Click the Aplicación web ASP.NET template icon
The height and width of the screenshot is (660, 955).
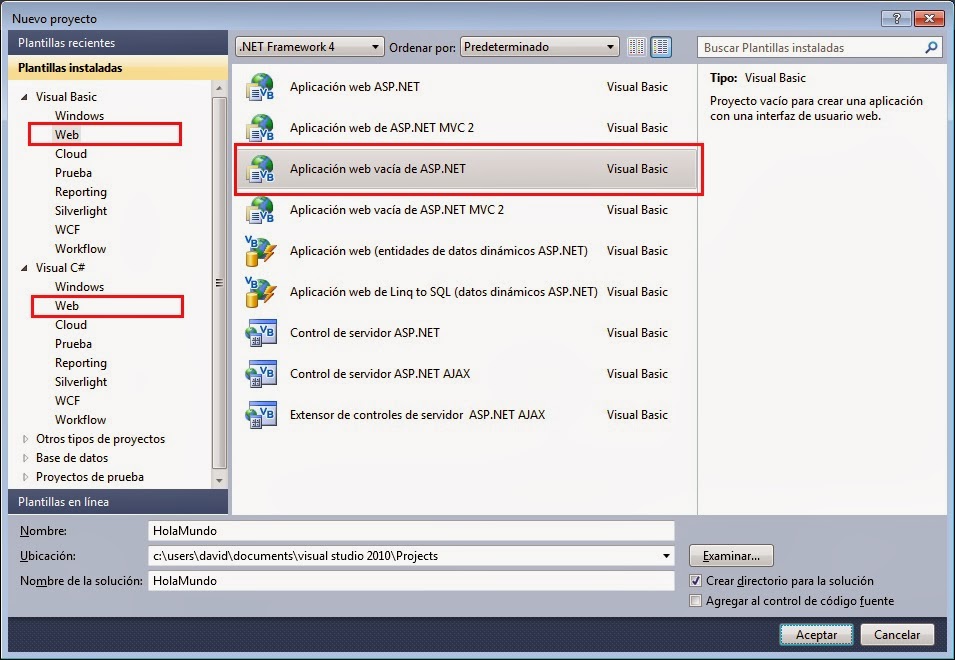point(260,87)
